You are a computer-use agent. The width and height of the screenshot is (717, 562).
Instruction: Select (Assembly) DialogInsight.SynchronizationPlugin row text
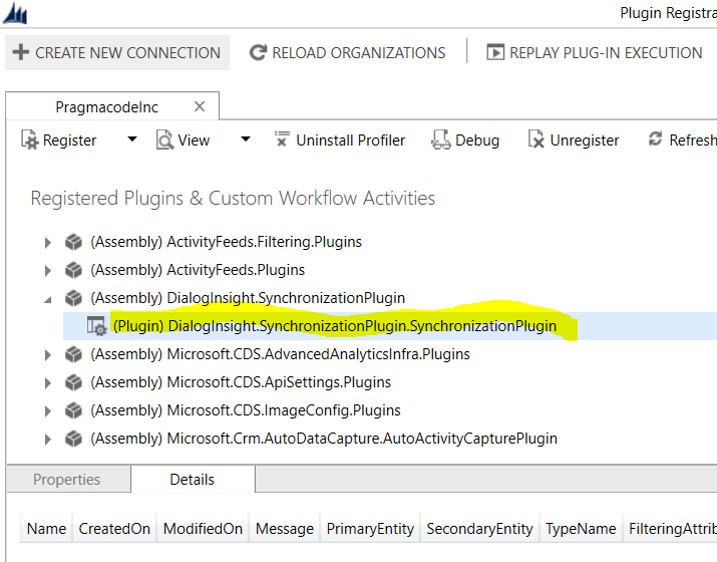pyautogui.click(x=247, y=298)
